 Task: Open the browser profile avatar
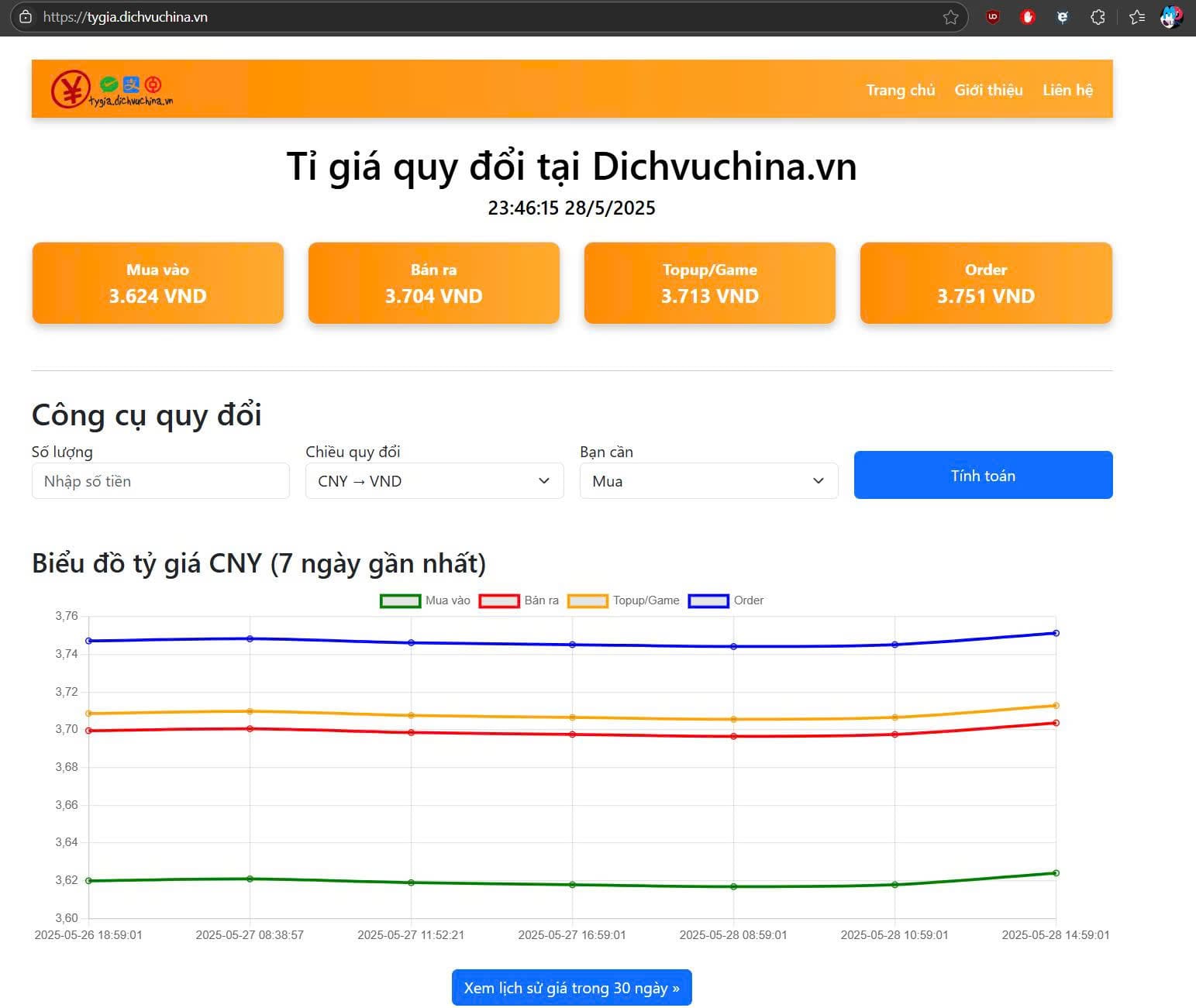pos(1170,16)
